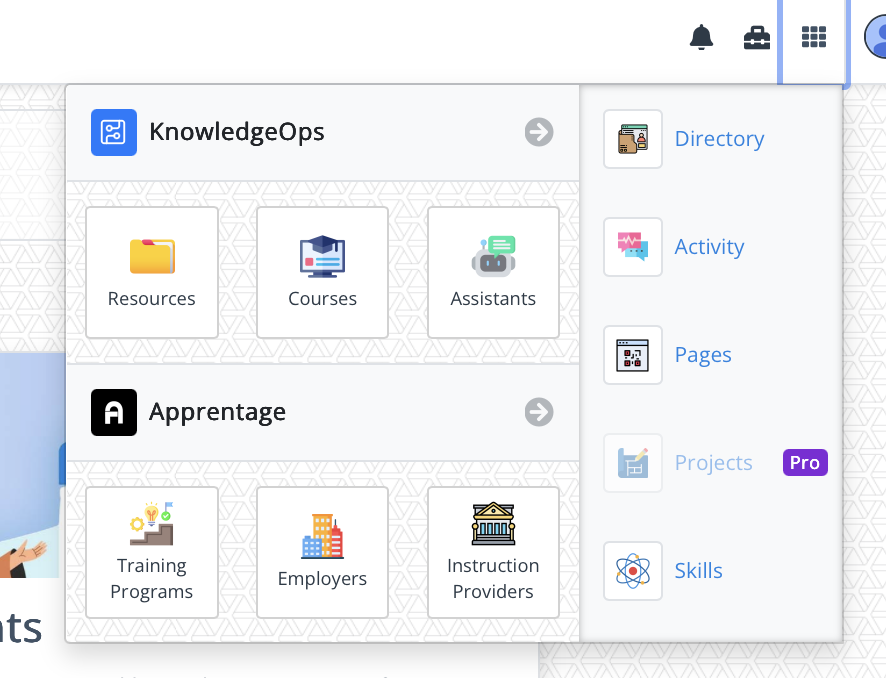This screenshot has width=886, height=678.
Task: Open the Pages section
Action: 703,355
